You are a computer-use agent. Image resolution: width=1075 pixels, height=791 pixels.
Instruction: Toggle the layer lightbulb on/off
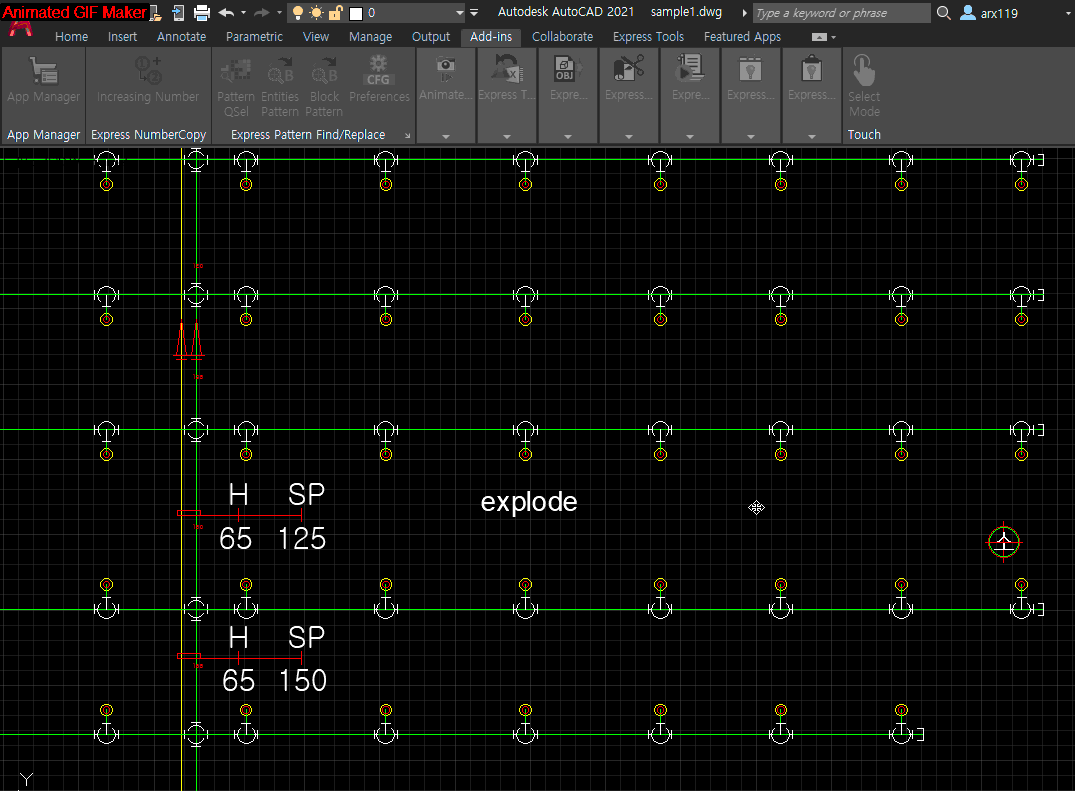(x=297, y=13)
